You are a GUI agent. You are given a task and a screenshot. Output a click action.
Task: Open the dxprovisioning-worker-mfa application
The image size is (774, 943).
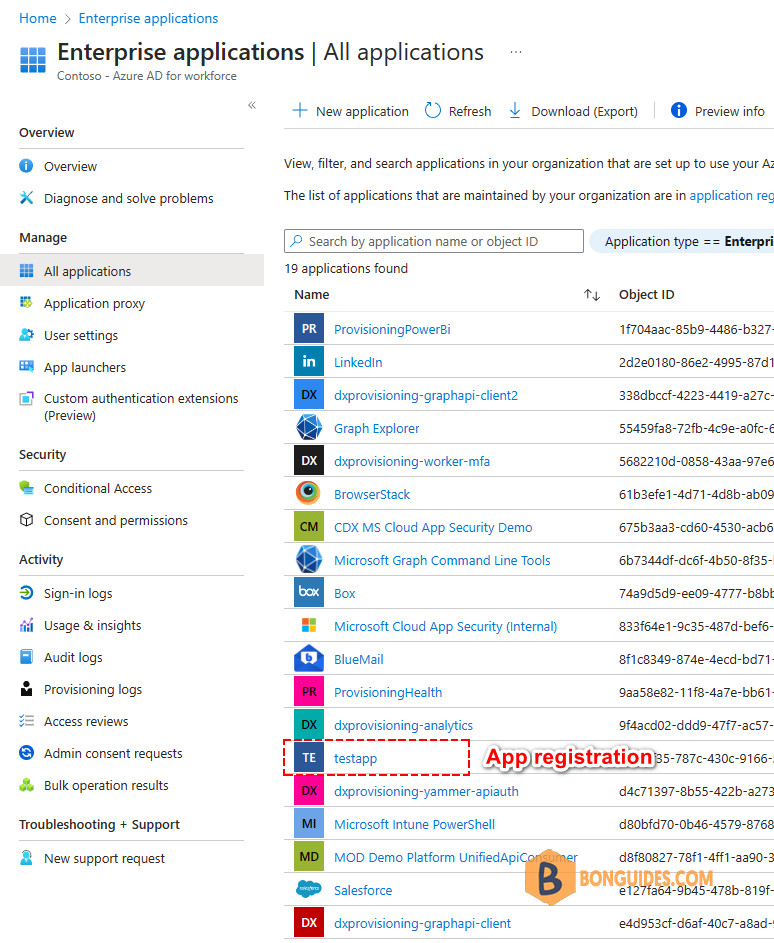[x=412, y=461]
